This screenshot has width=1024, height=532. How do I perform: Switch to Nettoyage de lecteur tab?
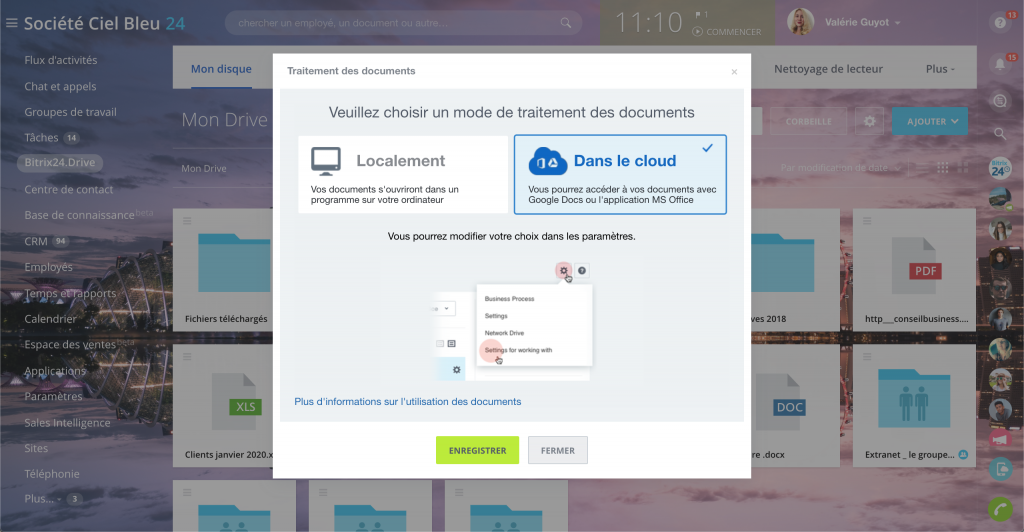pos(828,69)
